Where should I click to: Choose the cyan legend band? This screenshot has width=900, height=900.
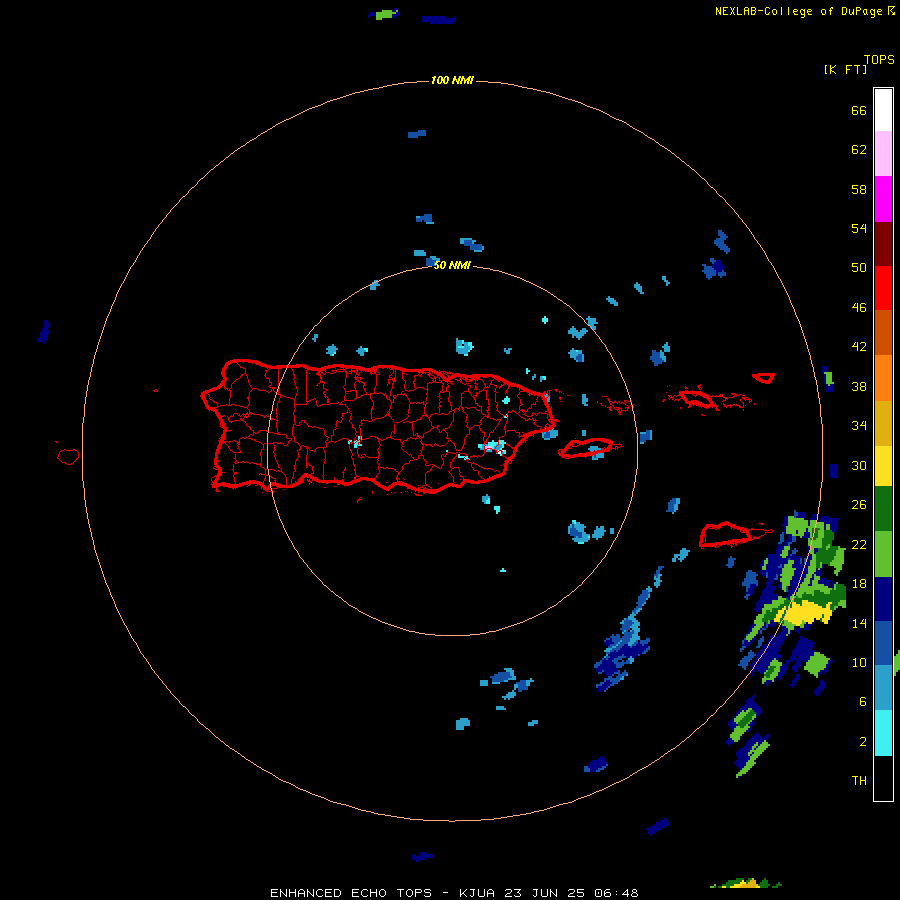pos(883,733)
